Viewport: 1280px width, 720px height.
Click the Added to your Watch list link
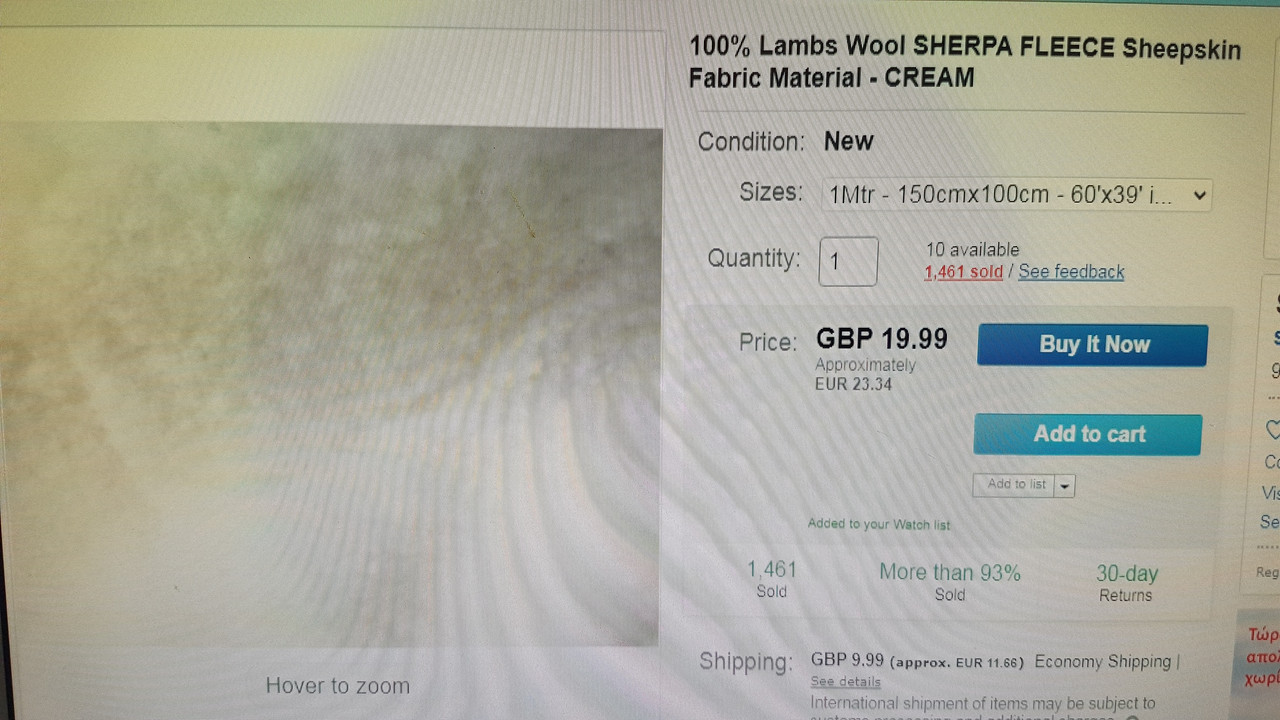pyautogui.click(x=879, y=524)
